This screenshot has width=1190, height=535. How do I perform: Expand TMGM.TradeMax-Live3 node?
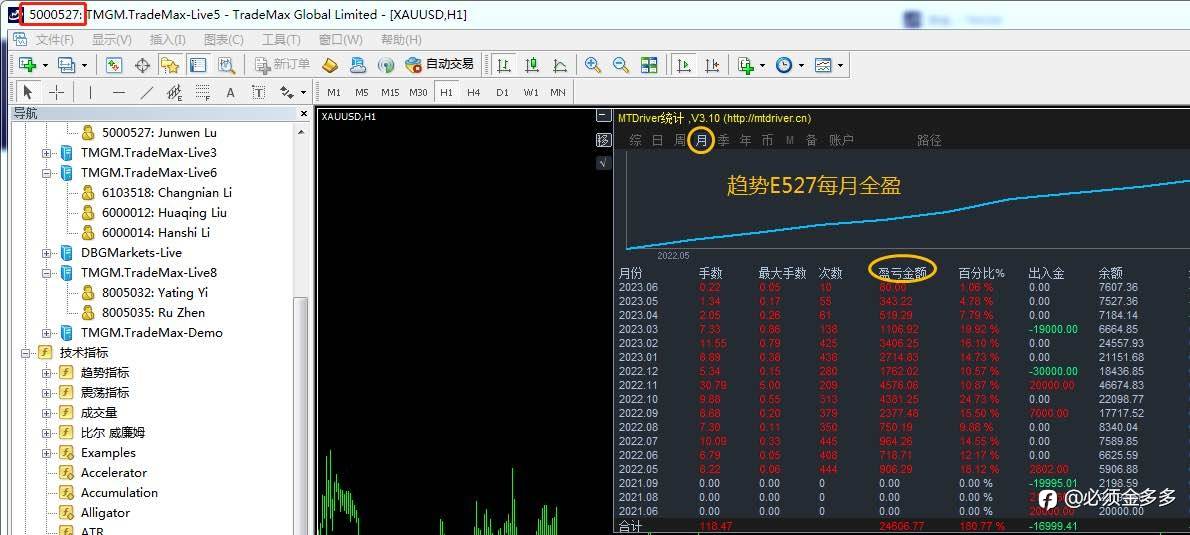click(46, 153)
